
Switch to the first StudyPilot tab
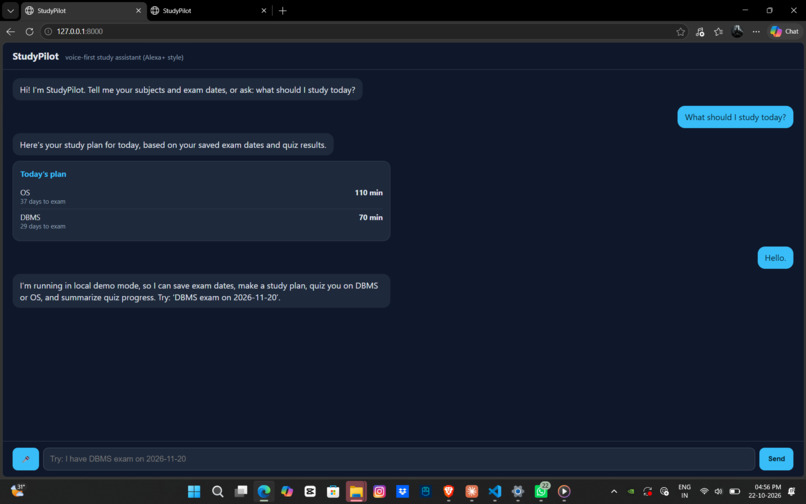84,11
